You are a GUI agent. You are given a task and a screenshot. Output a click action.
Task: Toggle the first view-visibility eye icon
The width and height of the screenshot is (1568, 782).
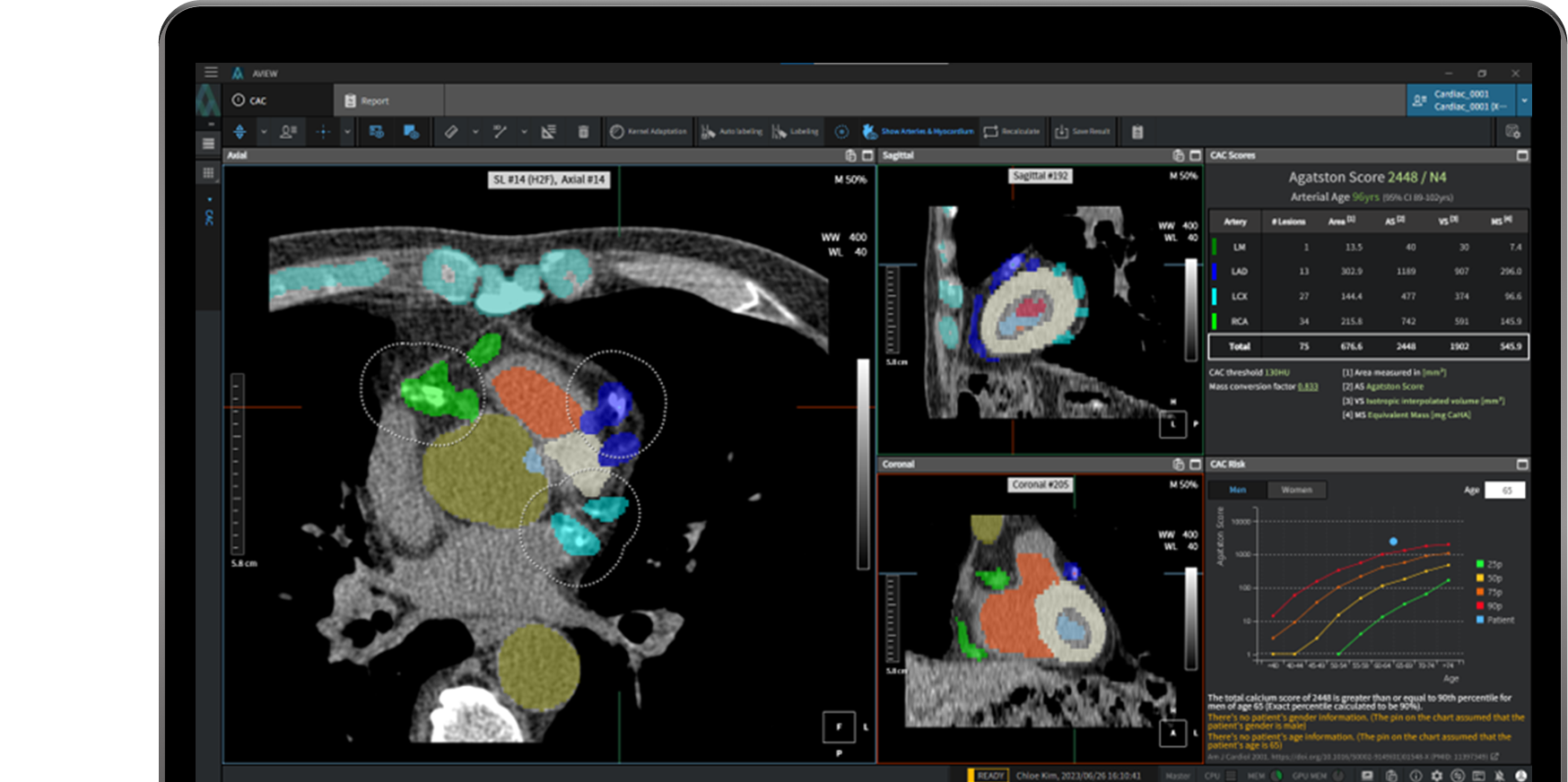point(377,132)
